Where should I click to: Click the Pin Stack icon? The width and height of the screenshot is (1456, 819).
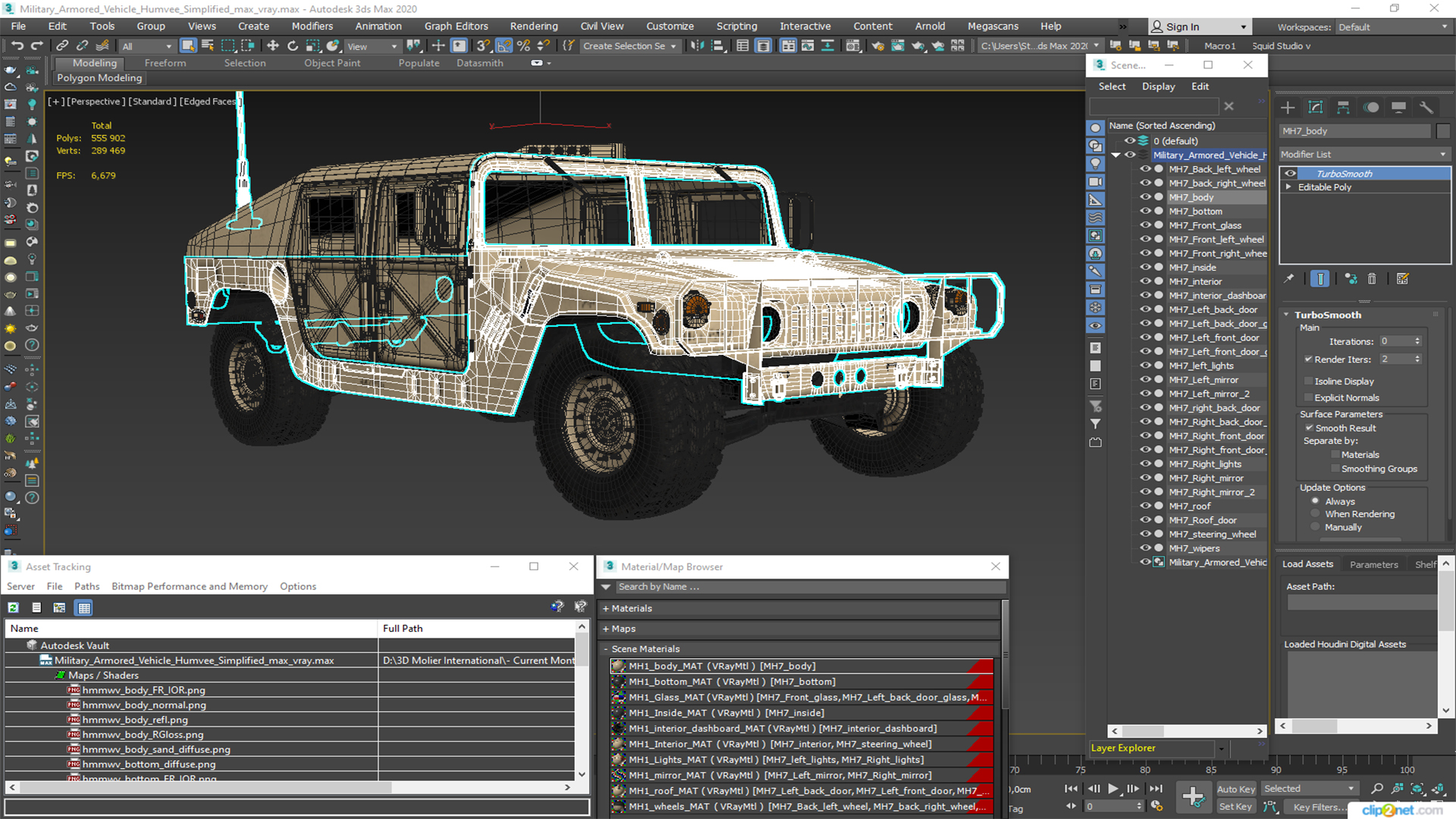click(x=1288, y=279)
